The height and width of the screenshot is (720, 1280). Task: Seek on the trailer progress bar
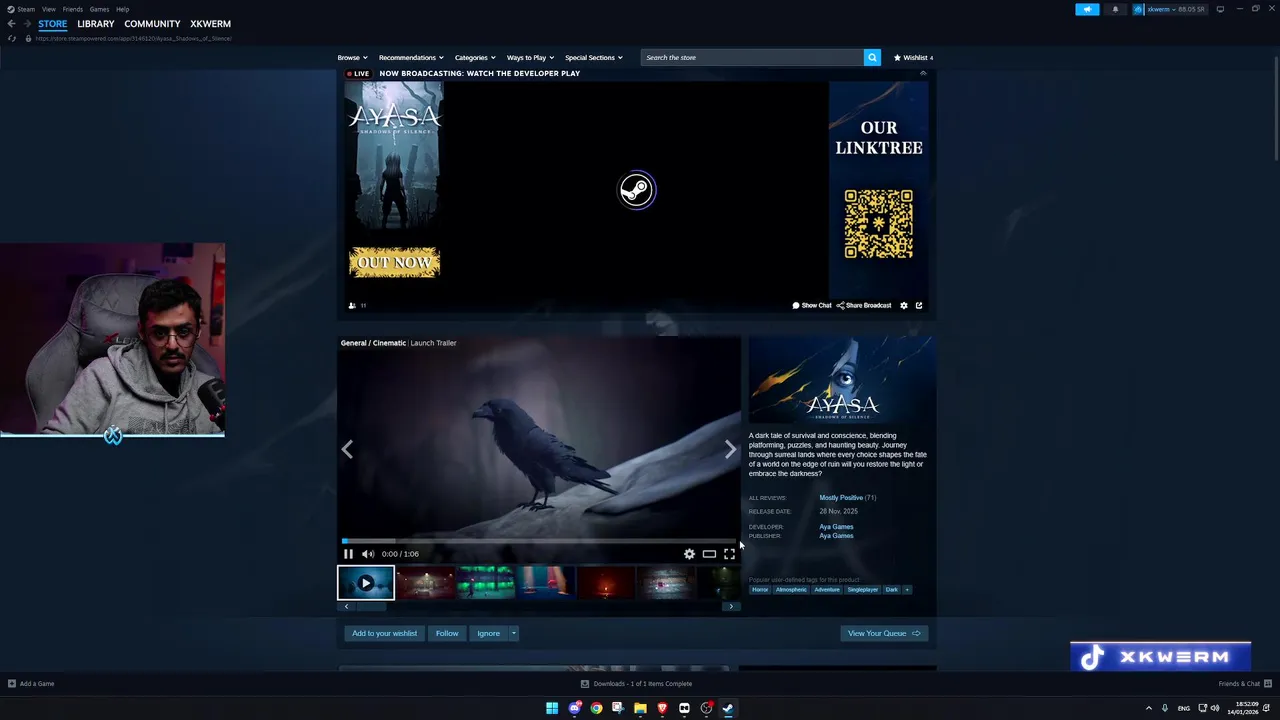click(x=539, y=541)
